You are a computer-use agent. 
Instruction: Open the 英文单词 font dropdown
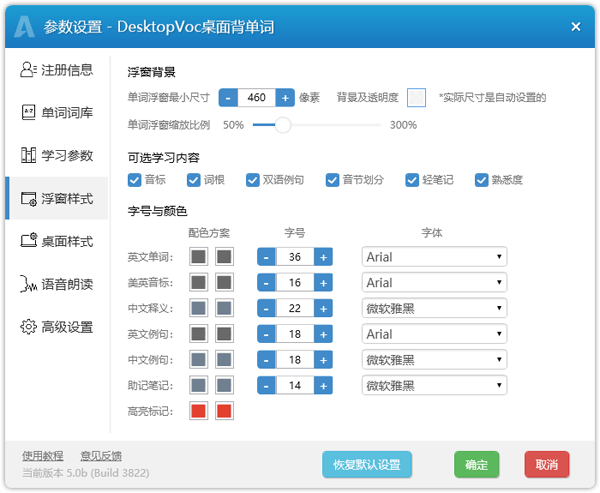(434, 257)
